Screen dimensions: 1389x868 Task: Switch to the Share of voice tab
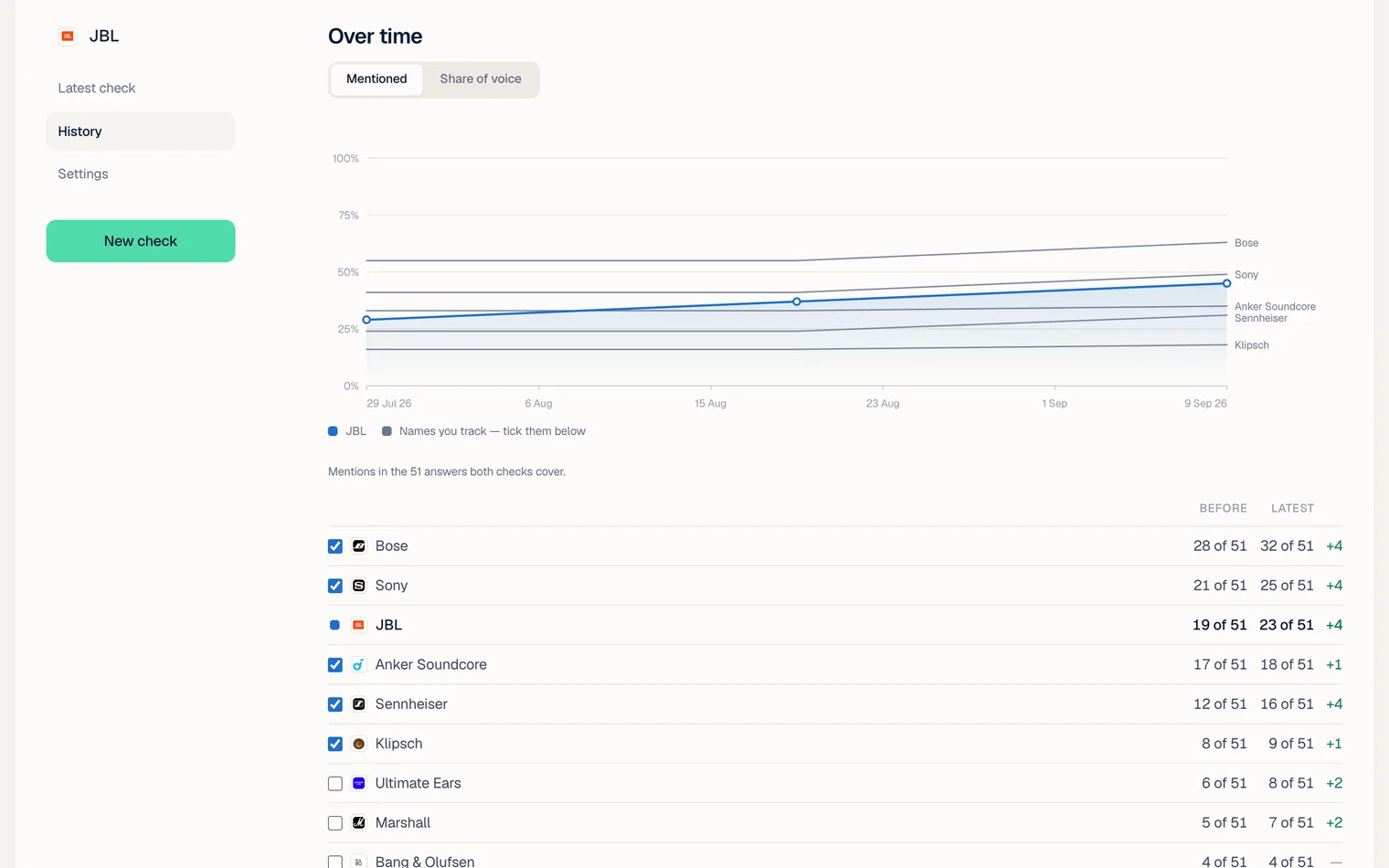point(481,79)
